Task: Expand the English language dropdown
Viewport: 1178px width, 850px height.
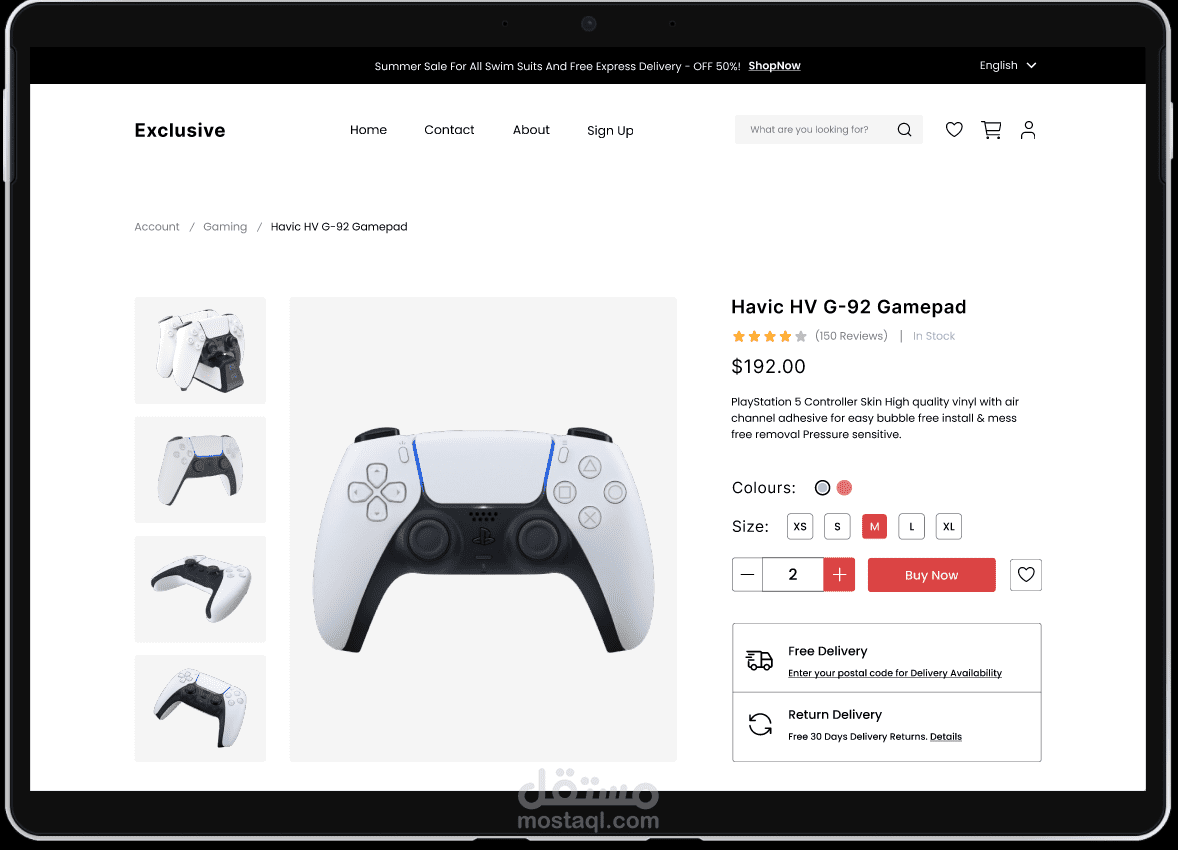Action: (1007, 65)
